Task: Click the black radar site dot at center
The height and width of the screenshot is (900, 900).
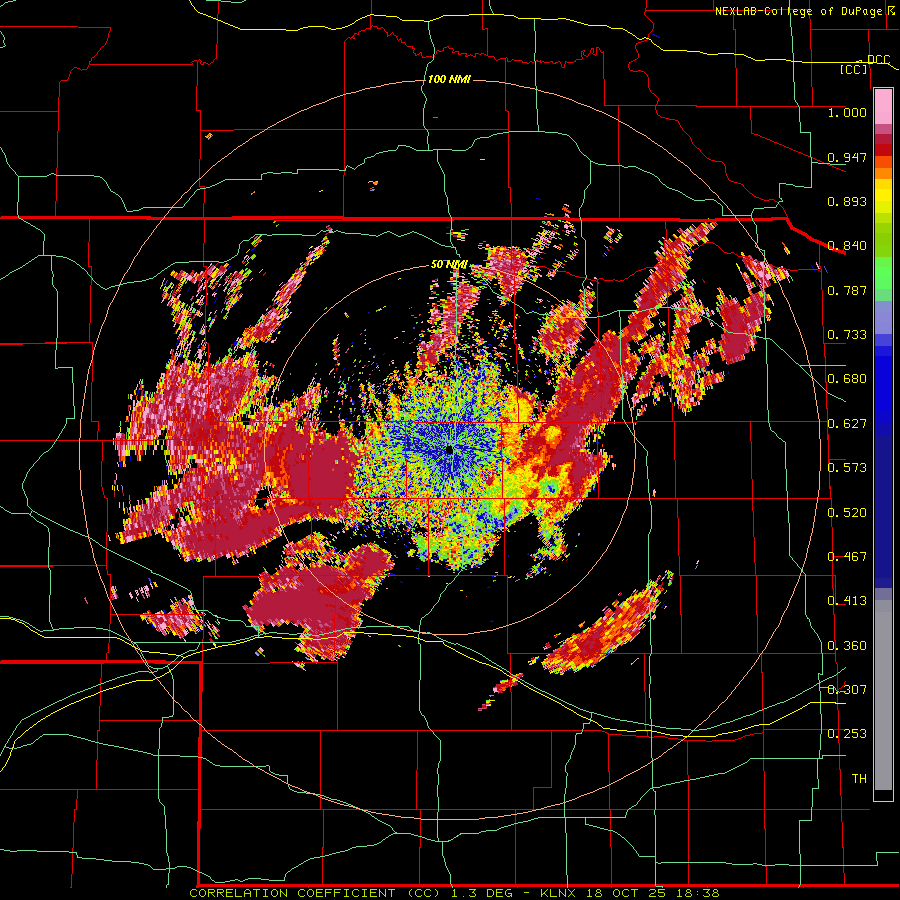Action: coord(449,451)
